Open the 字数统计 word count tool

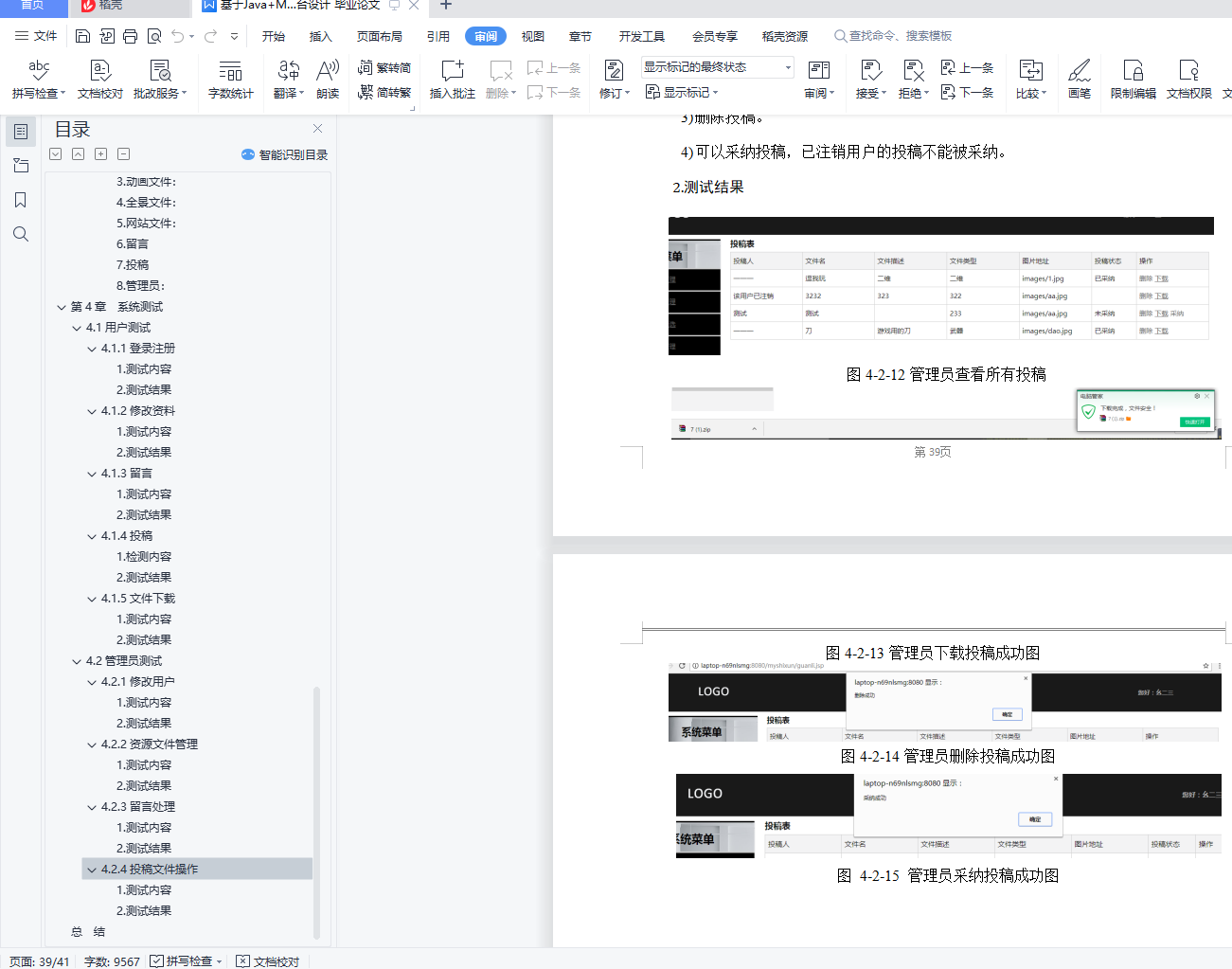click(230, 80)
